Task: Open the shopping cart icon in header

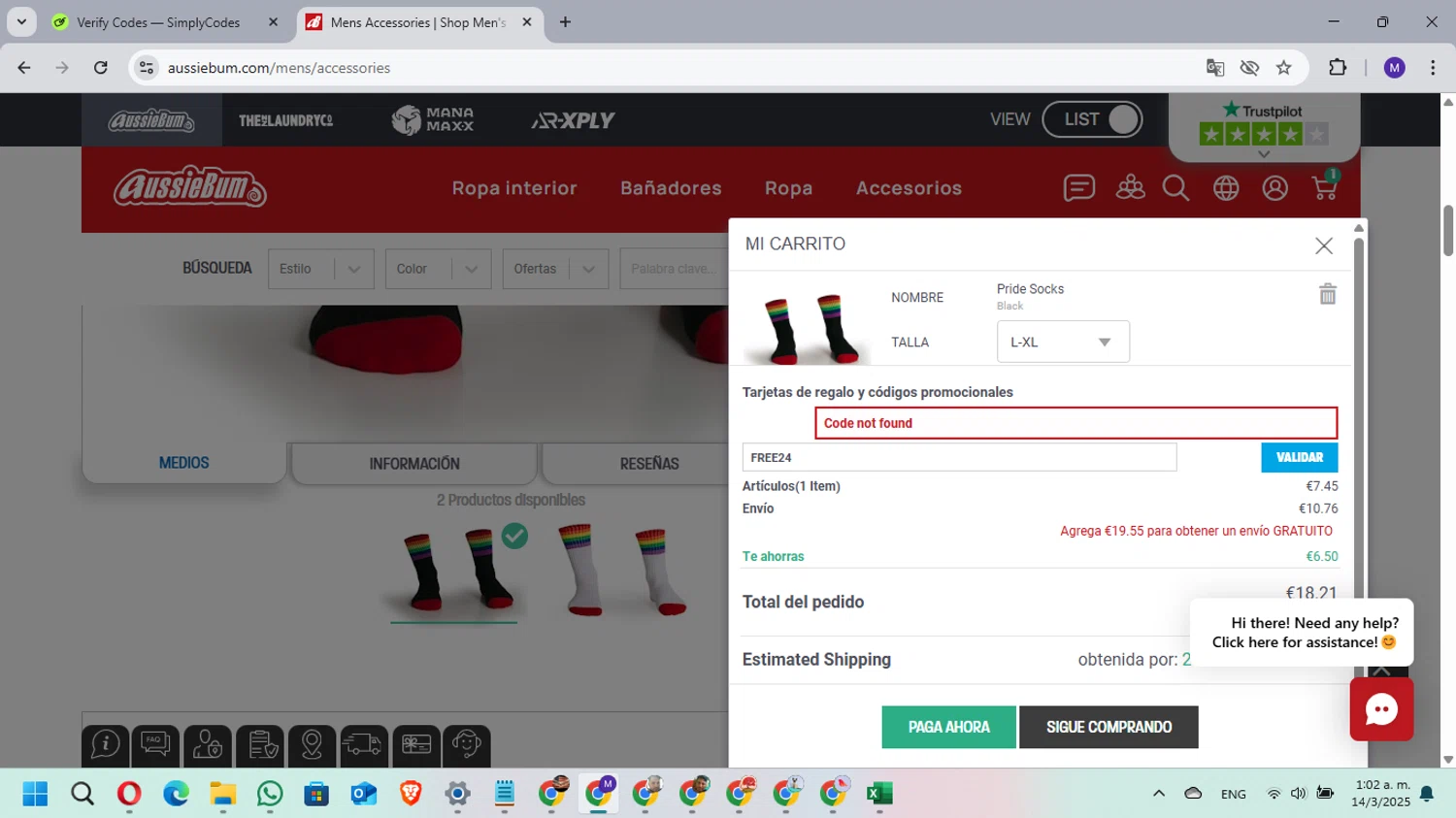Action: coord(1325,186)
